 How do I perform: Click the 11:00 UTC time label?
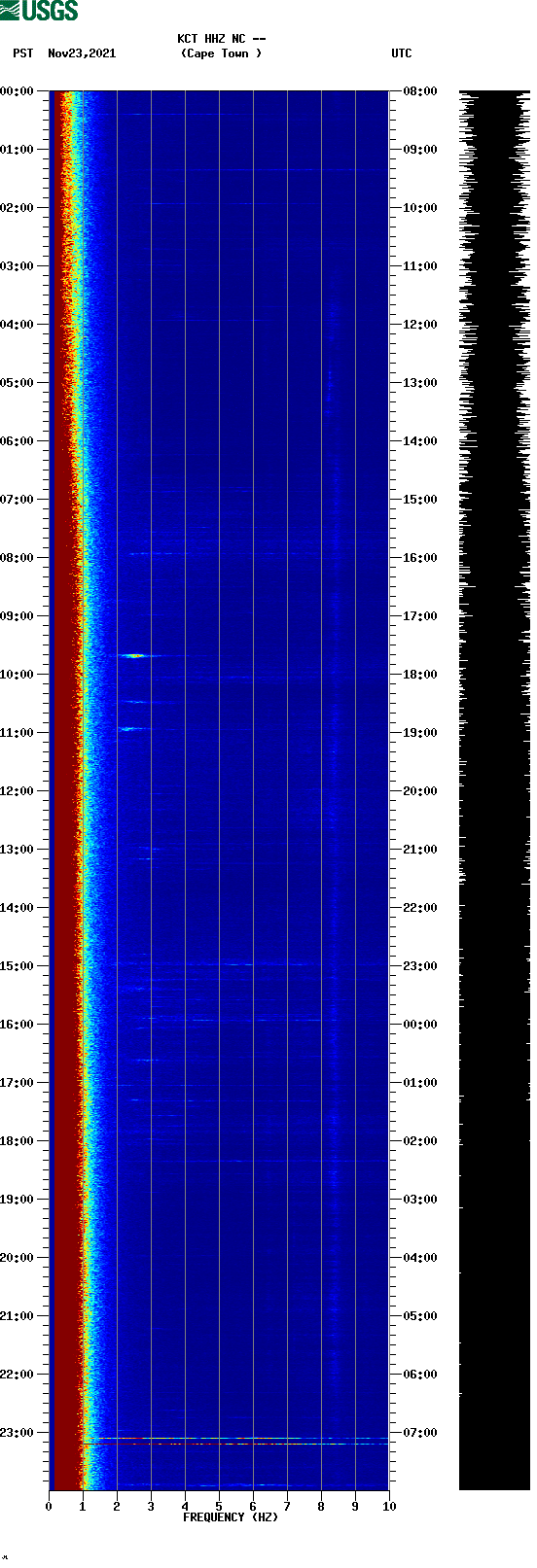pyautogui.click(x=419, y=266)
